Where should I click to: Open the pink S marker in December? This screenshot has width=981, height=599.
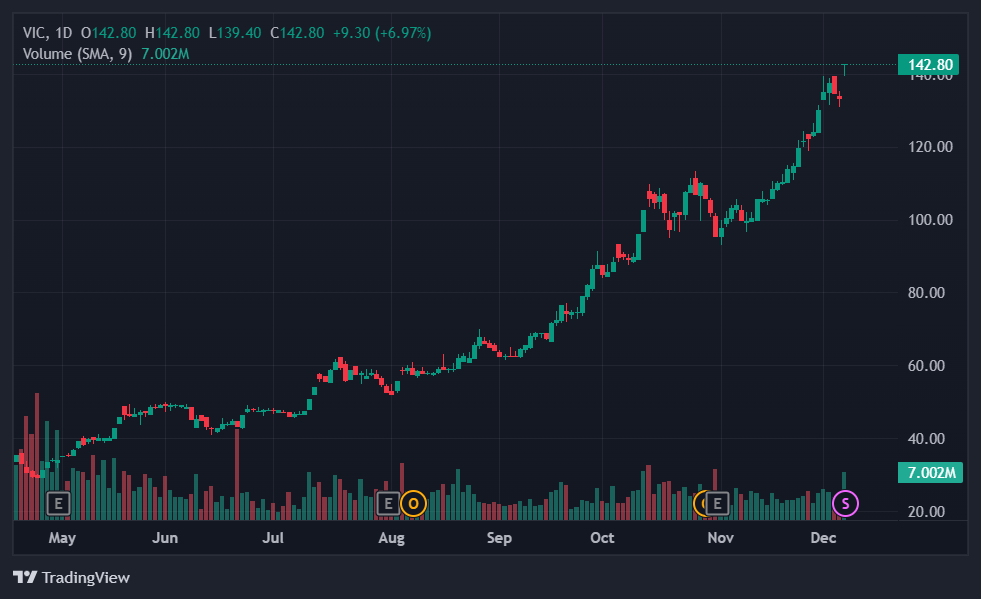(x=846, y=502)
